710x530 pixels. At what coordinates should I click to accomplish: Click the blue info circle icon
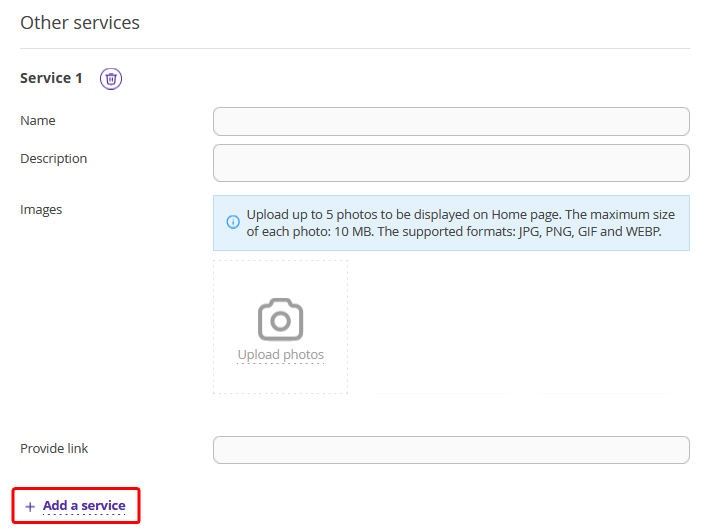click(233, 222)
